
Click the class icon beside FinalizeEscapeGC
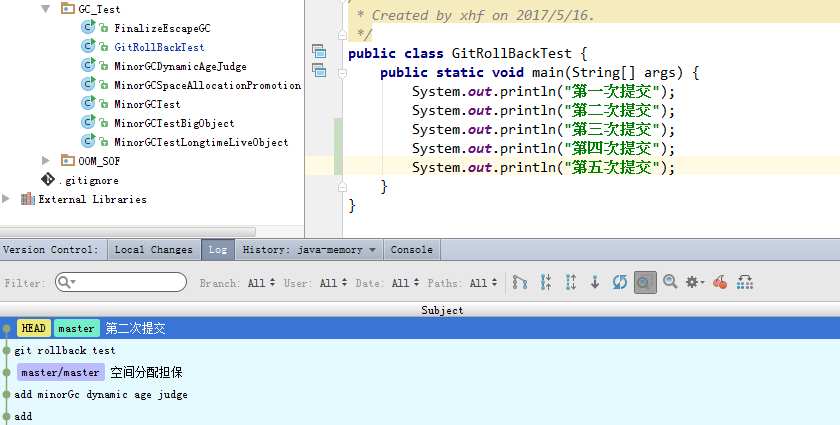88,27
